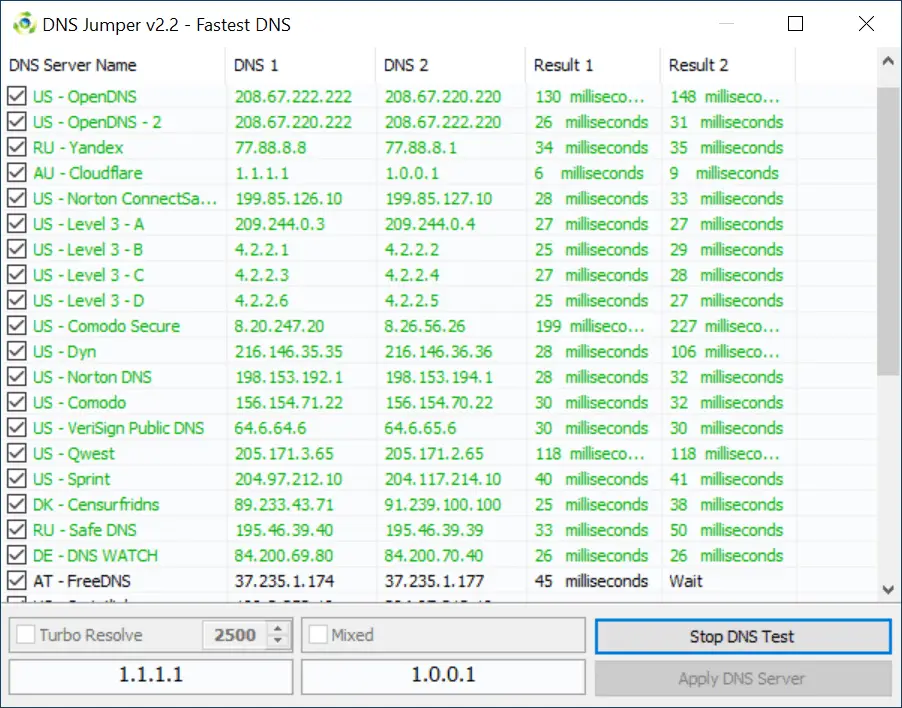The height and width of the screenshot is (708, 902).
Task: Check the Mixed option checkbox
Action: click(x=318, y=635)
